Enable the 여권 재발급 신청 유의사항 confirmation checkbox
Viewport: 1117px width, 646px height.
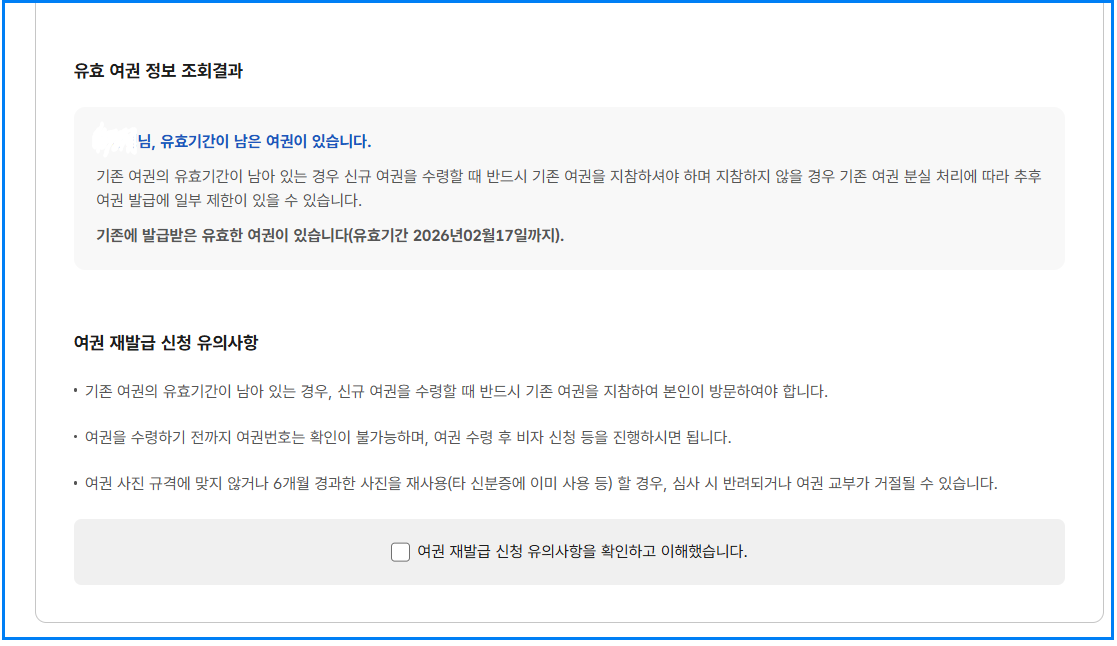coord(399,552)
